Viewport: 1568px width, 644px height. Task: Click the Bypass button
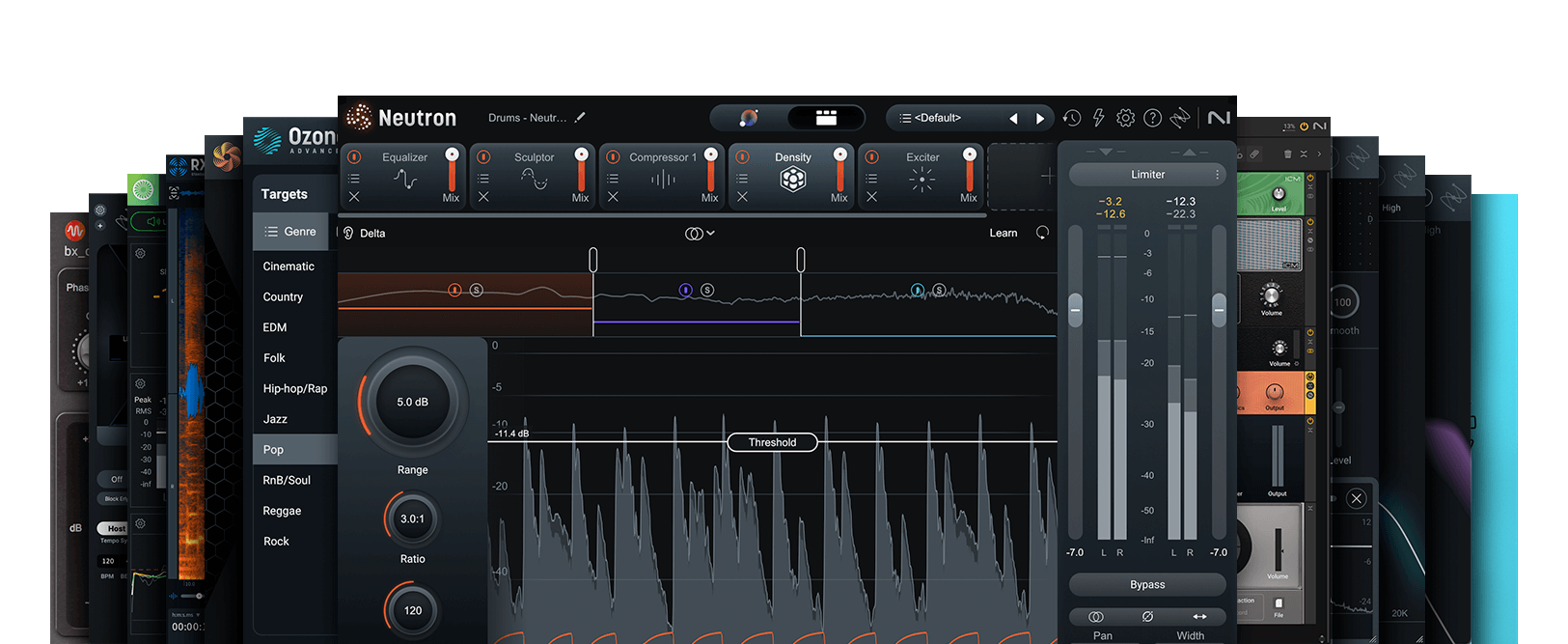coord(1147,585)
